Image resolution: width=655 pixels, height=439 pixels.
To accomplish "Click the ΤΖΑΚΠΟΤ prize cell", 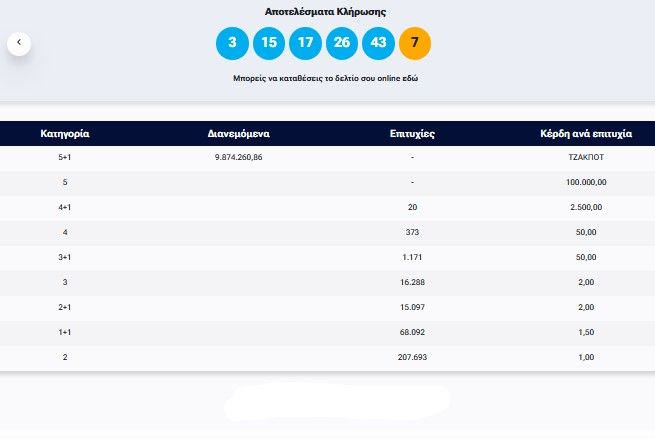I will tap(585, 158).
